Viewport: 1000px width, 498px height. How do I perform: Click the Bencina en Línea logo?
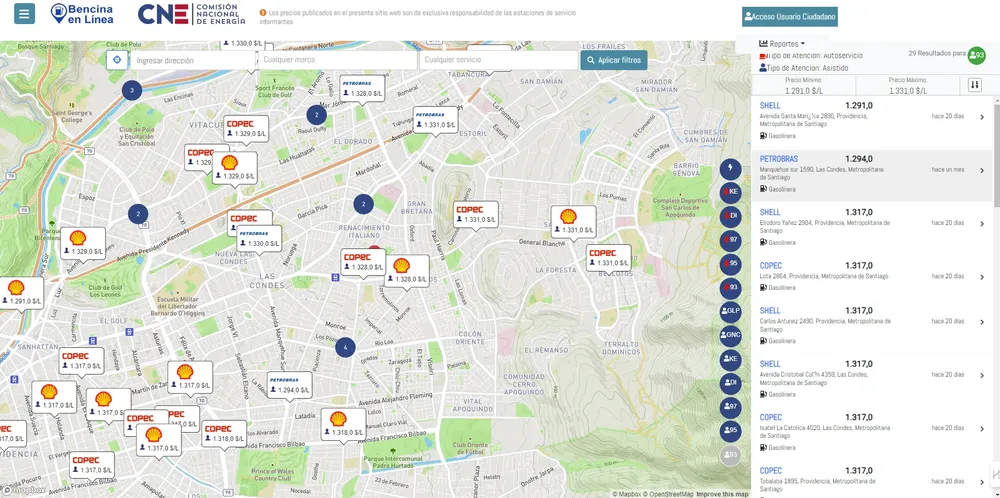(x=82, y=14)
